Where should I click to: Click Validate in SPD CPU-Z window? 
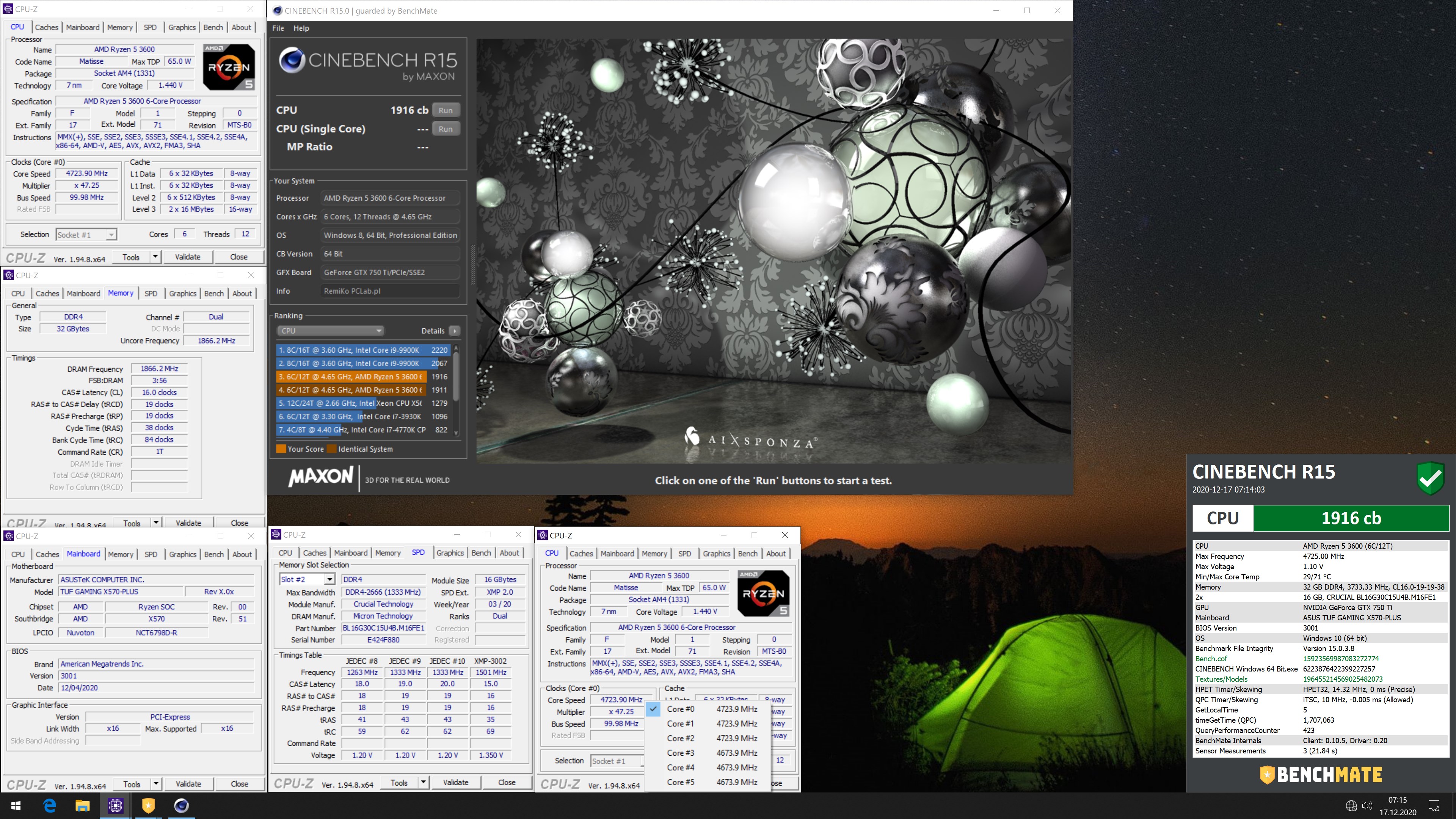(455, 782)
